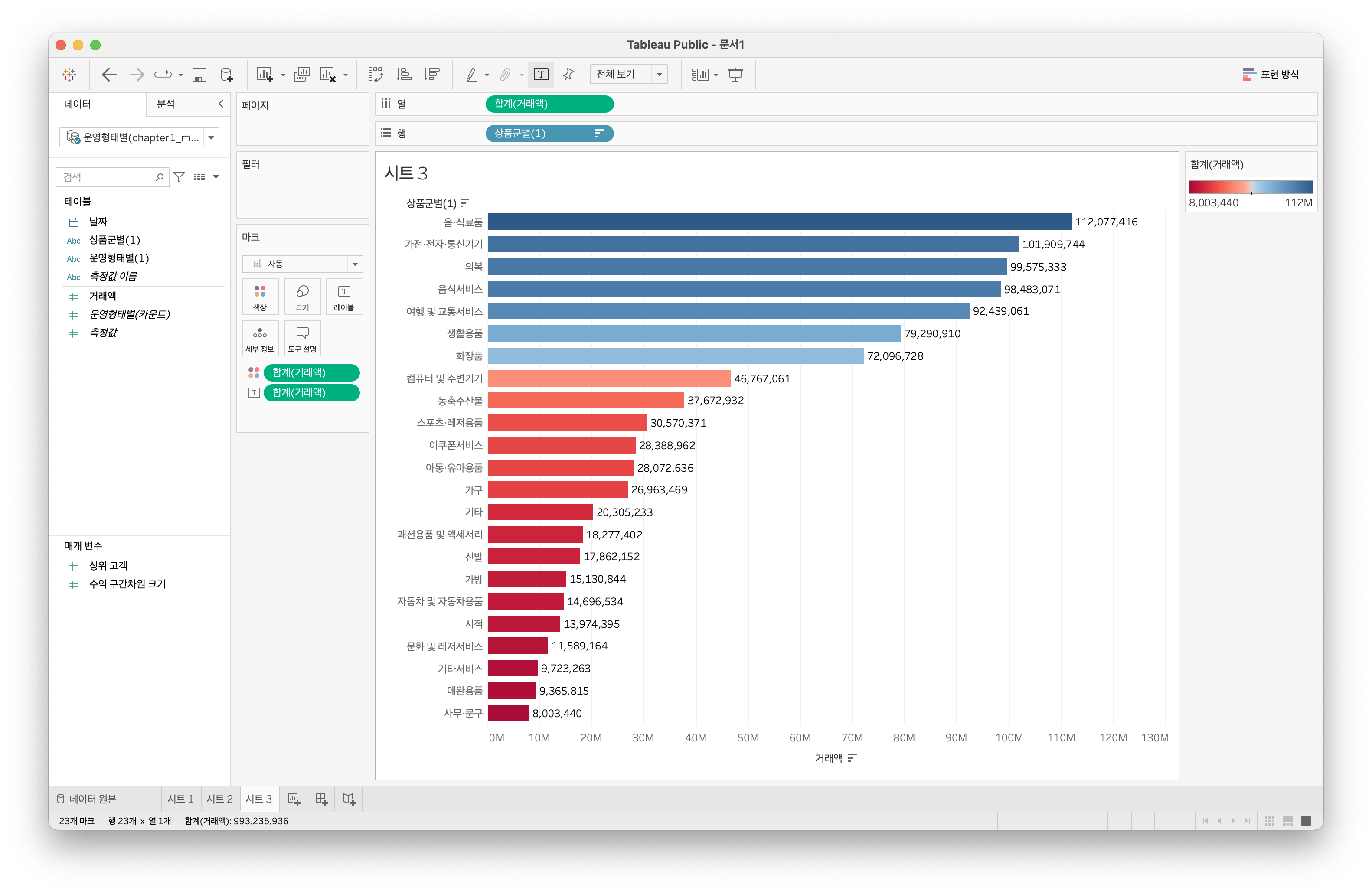The height and width of the screenshot is (894, 1372).
Task: Click the sort ascending toolbar icon
Action: 404,75
